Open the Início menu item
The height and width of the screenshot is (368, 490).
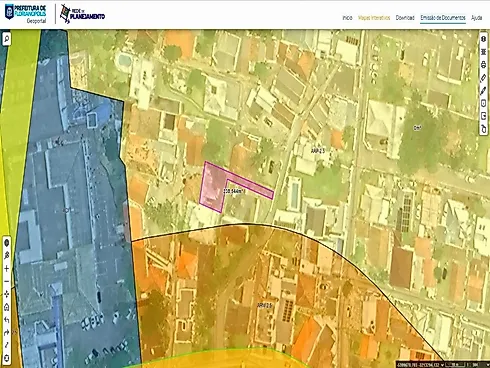347,18
